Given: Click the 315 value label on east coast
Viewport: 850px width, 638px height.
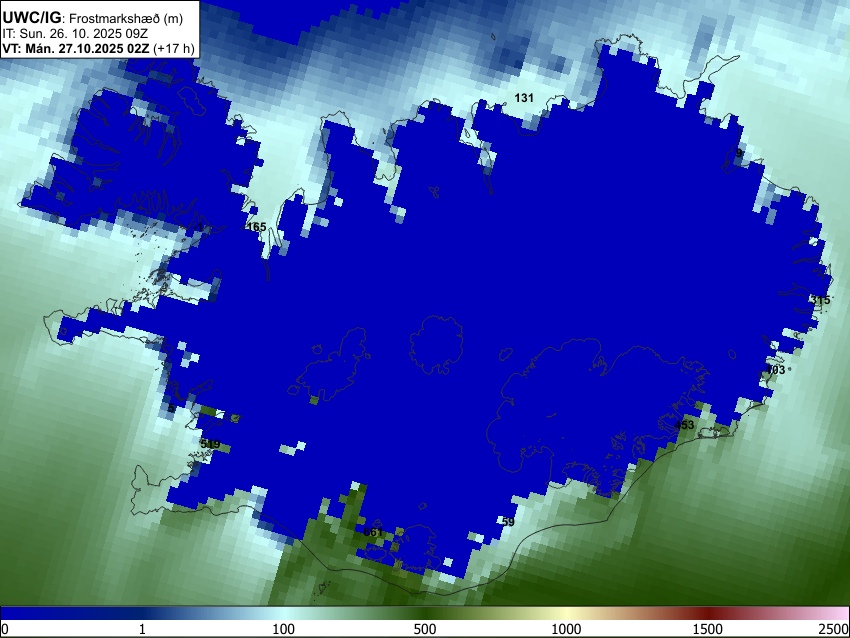Looking at the screenshot, I should coord(820,300).
